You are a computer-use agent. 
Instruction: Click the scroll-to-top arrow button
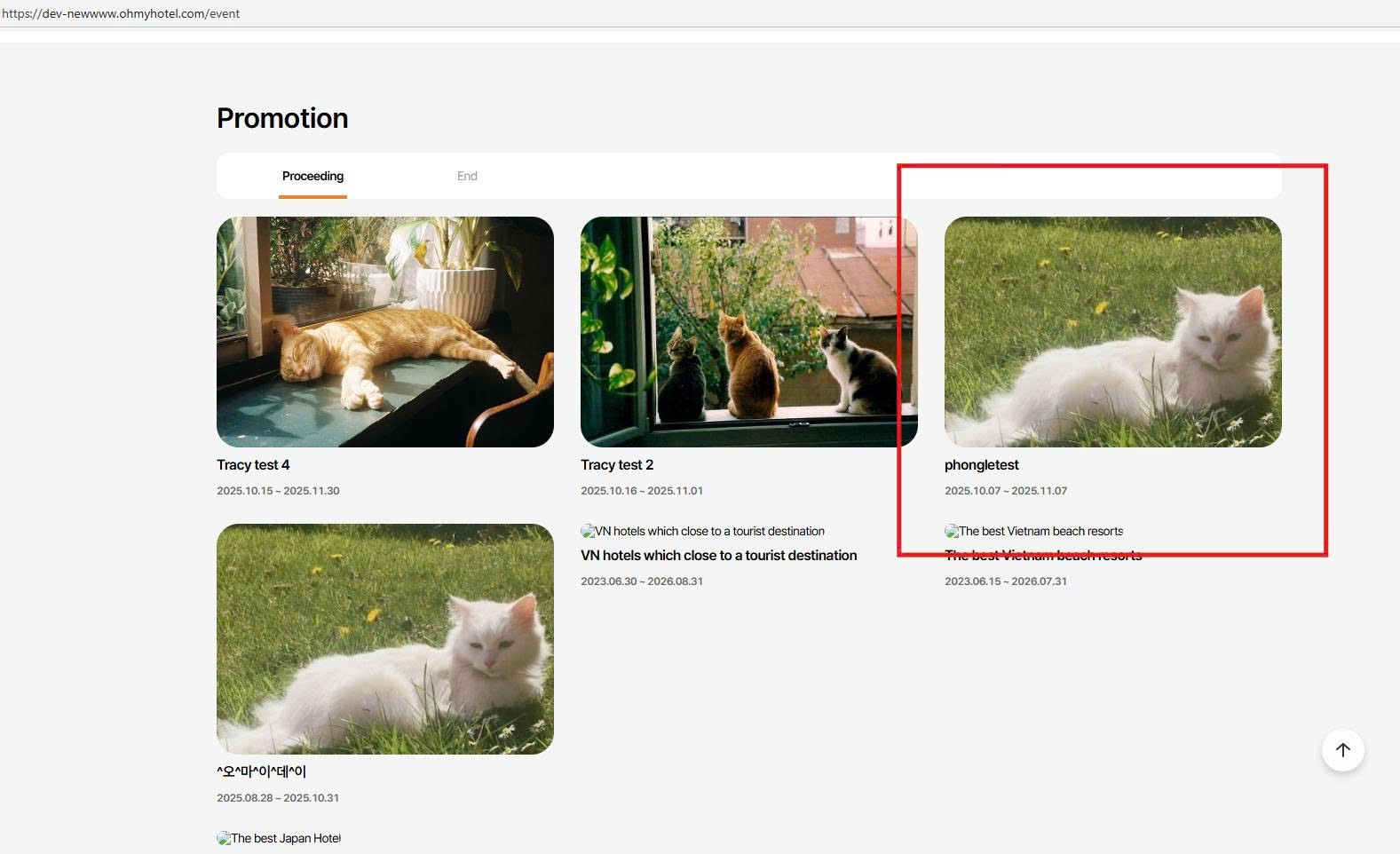1342,750
